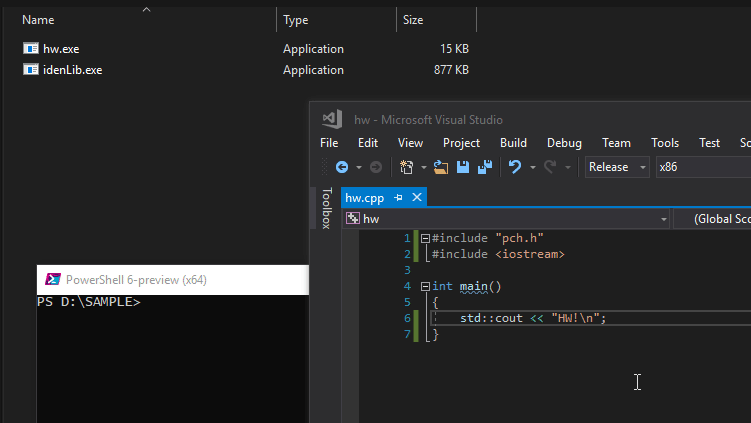
Task: Select the idenLib.exe file
Action: point(72,70)
